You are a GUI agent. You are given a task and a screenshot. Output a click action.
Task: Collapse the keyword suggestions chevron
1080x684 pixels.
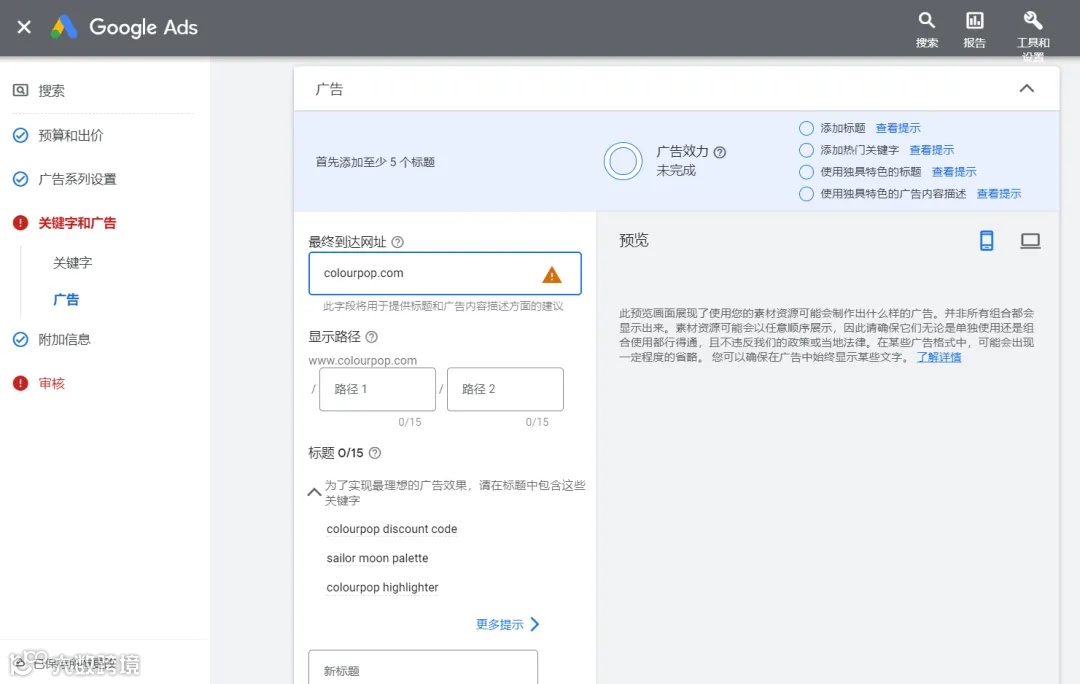[314, 492]
